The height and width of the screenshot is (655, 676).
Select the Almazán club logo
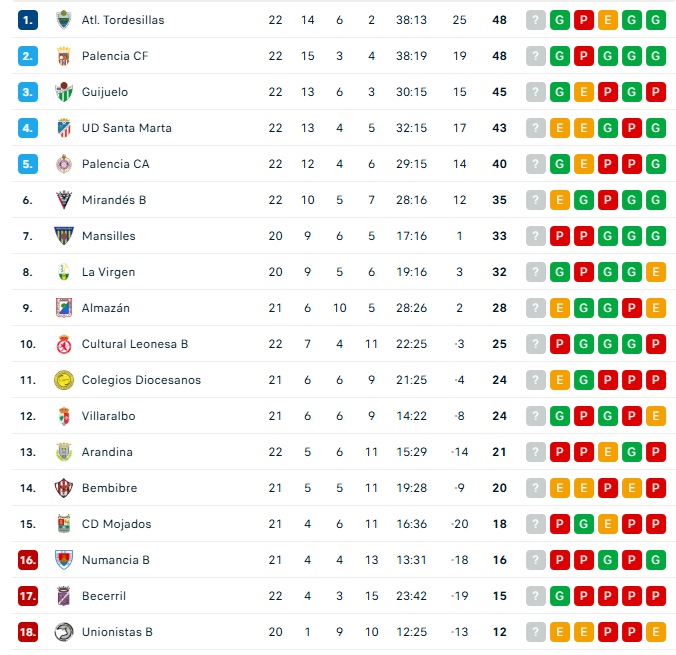click(64, 308)
